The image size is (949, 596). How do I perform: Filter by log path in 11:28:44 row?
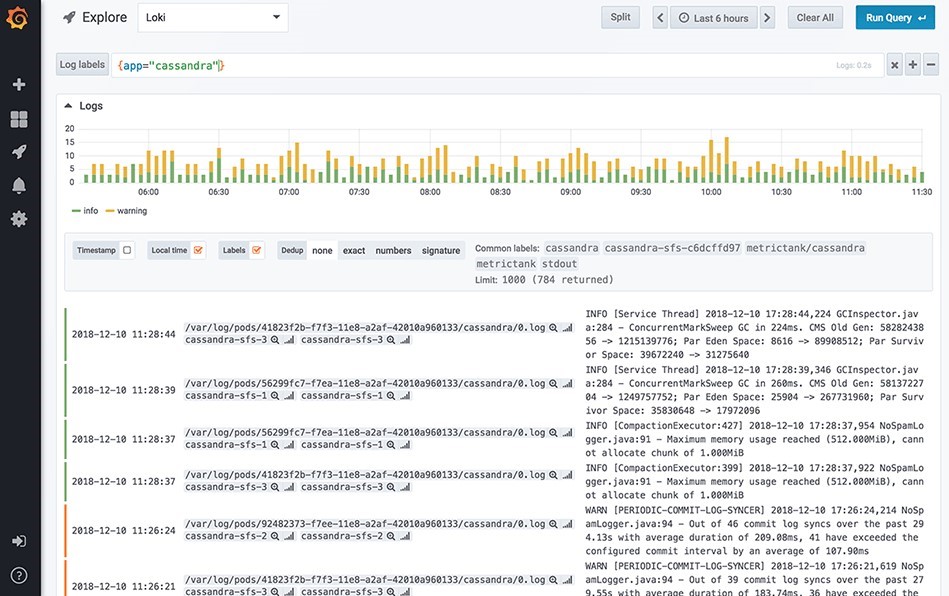[553, 327]
